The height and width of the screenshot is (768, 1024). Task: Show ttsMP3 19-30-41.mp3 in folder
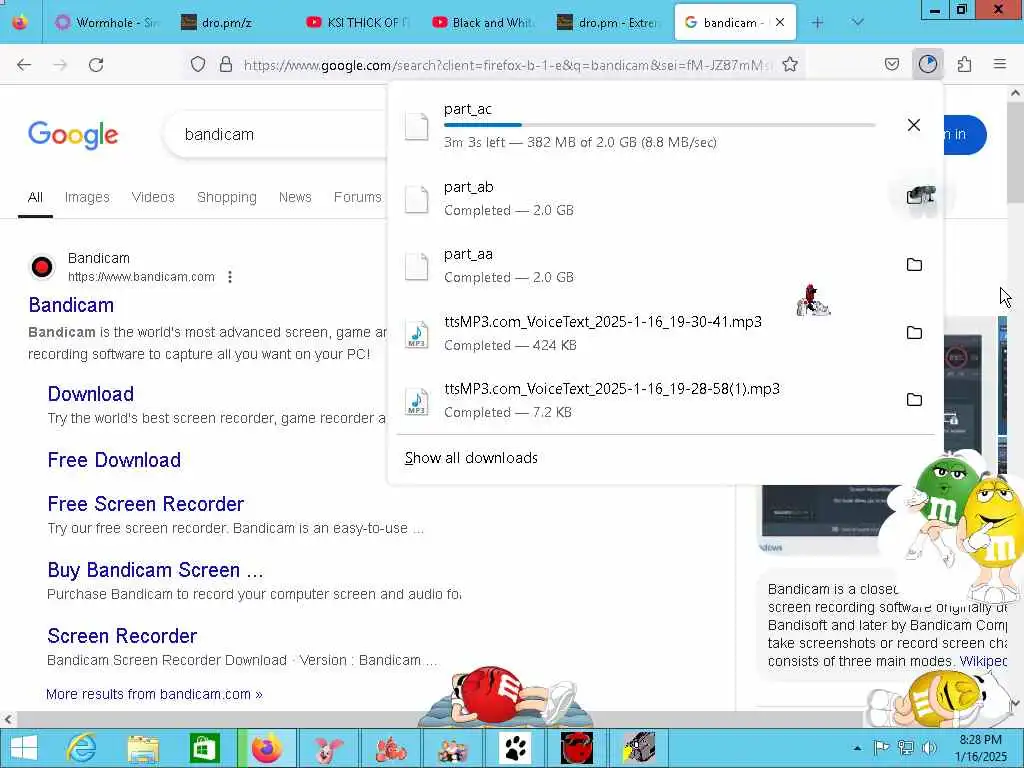click(914, 332)
